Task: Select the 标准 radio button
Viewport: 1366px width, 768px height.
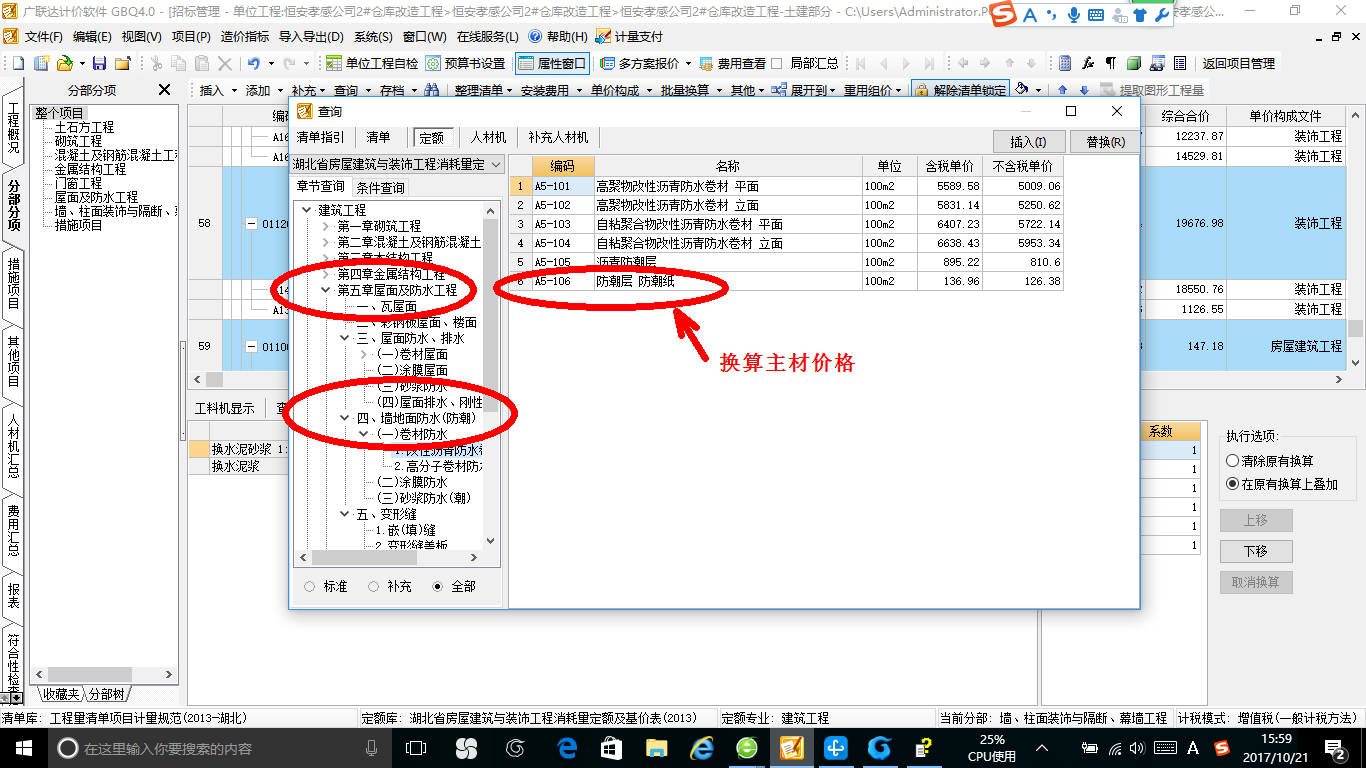Action: 309,586
